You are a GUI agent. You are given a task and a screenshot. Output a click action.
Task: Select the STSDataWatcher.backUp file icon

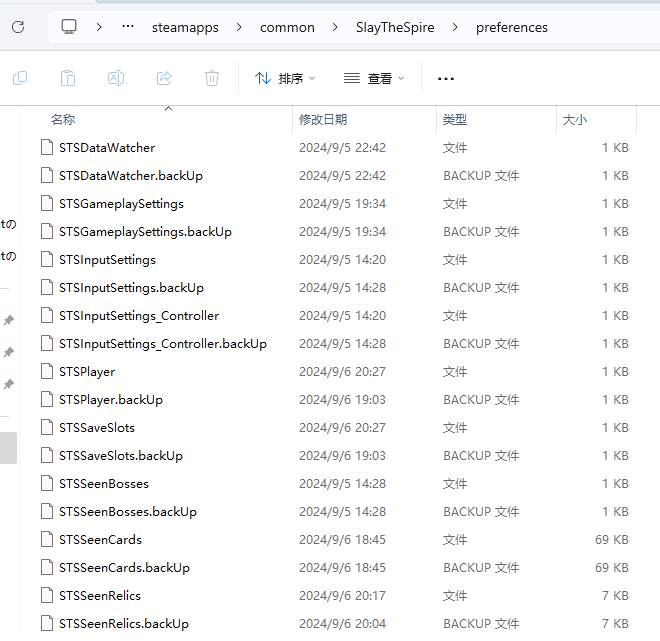tap(47, 176)
